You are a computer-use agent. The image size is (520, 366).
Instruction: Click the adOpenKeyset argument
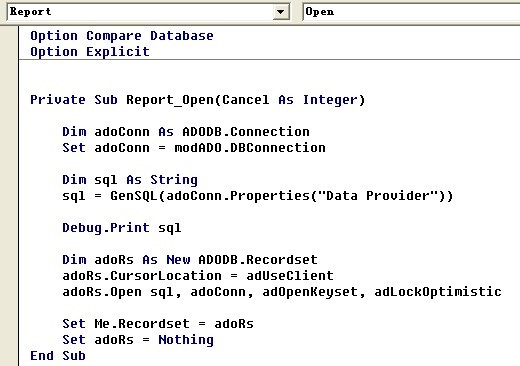[310, 292]
